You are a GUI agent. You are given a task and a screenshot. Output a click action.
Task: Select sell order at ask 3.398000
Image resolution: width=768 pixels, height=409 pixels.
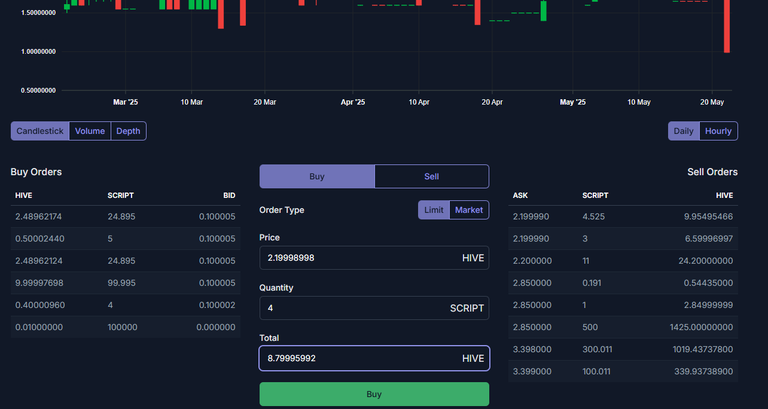pos(623,349)
